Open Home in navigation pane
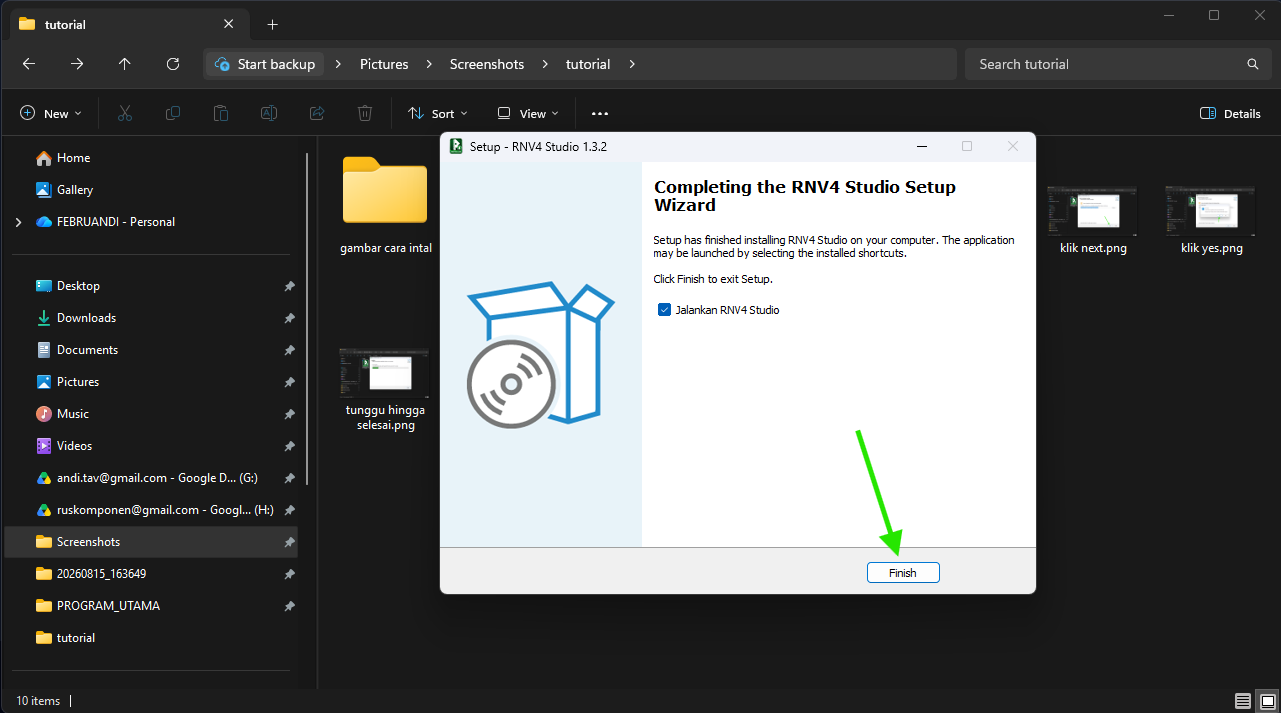 [73, 158]
